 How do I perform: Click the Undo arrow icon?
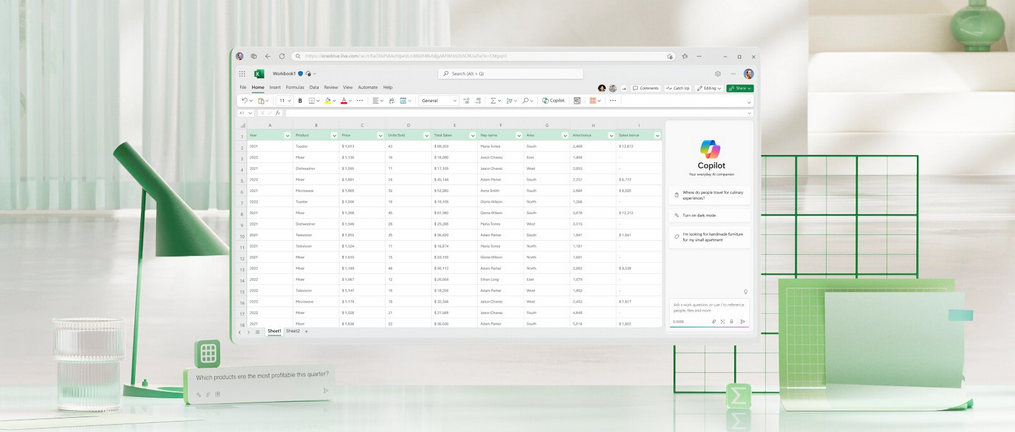tap(244, 101)
